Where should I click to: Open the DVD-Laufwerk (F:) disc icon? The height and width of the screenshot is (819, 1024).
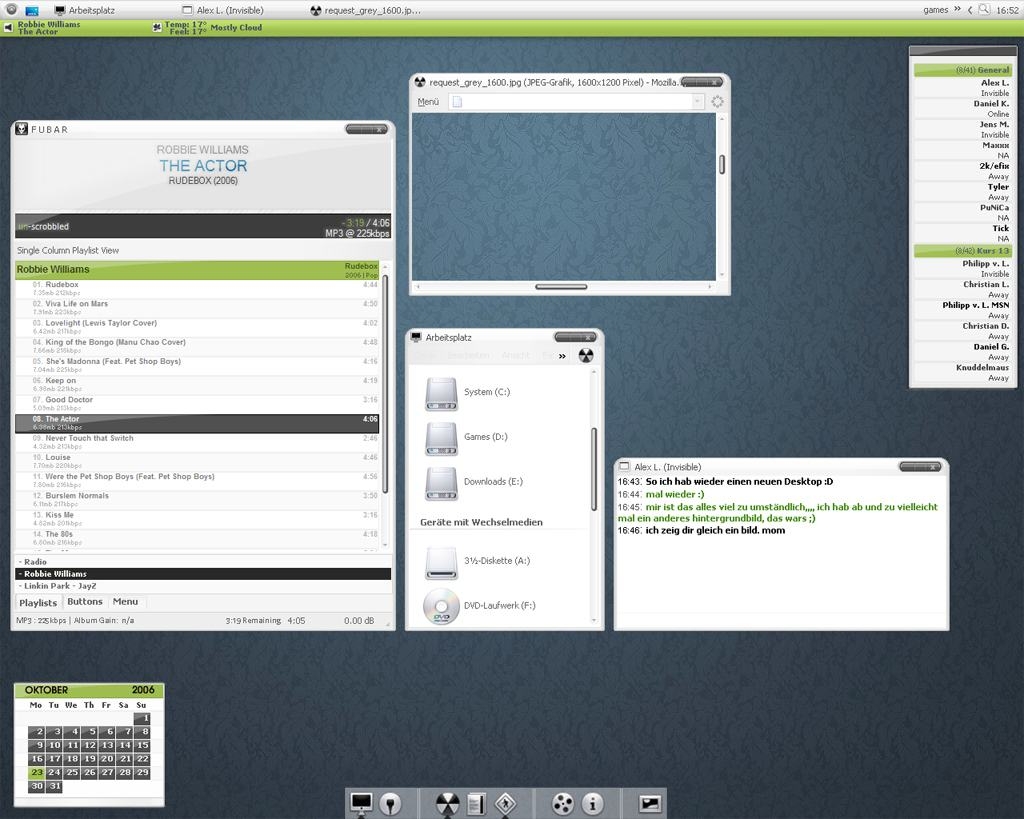pos(441,606)
